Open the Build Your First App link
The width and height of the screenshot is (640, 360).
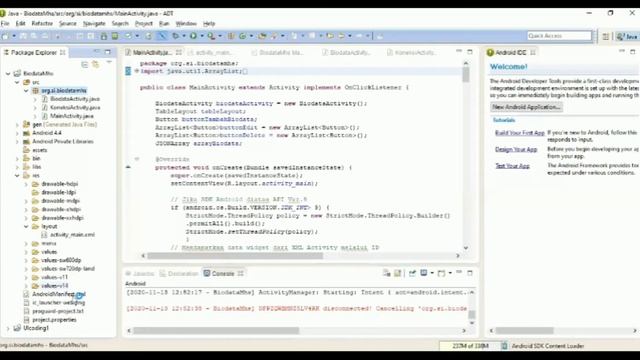pos(520,133)
